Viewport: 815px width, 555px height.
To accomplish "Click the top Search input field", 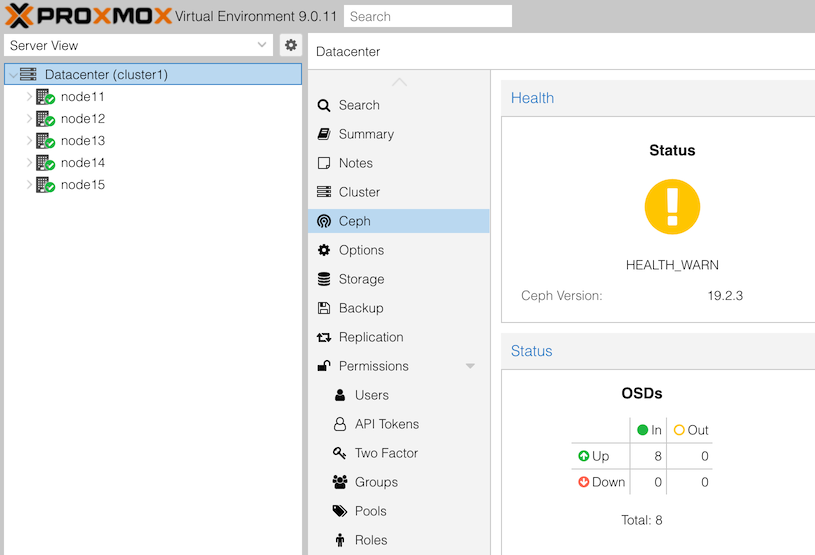I will coord(427,16).
